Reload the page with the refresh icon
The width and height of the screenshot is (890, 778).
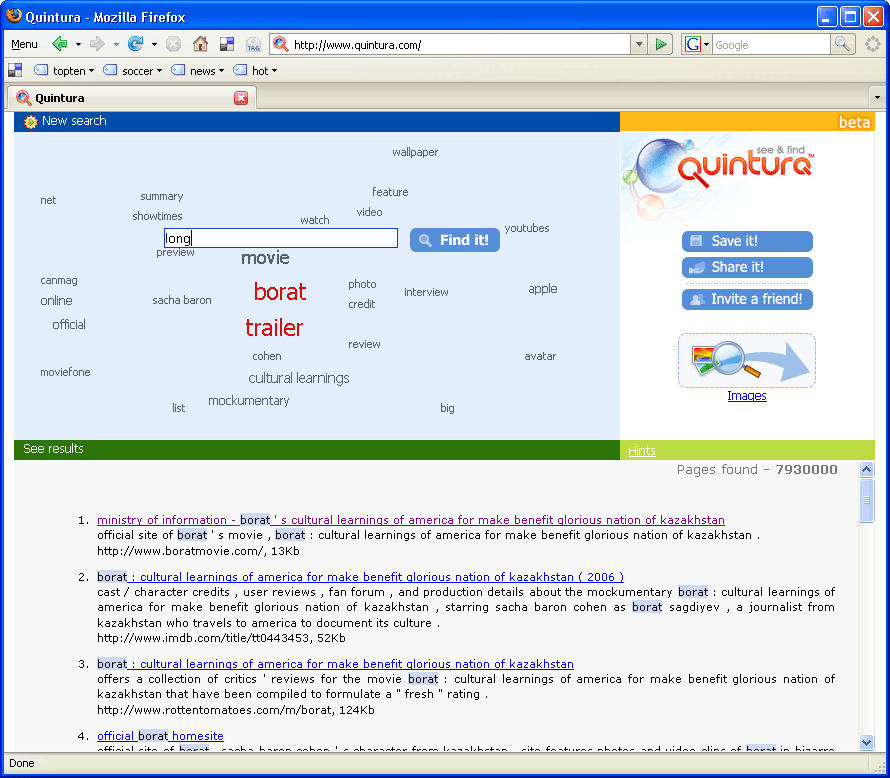pyautogui.click(x=135, y=44)
